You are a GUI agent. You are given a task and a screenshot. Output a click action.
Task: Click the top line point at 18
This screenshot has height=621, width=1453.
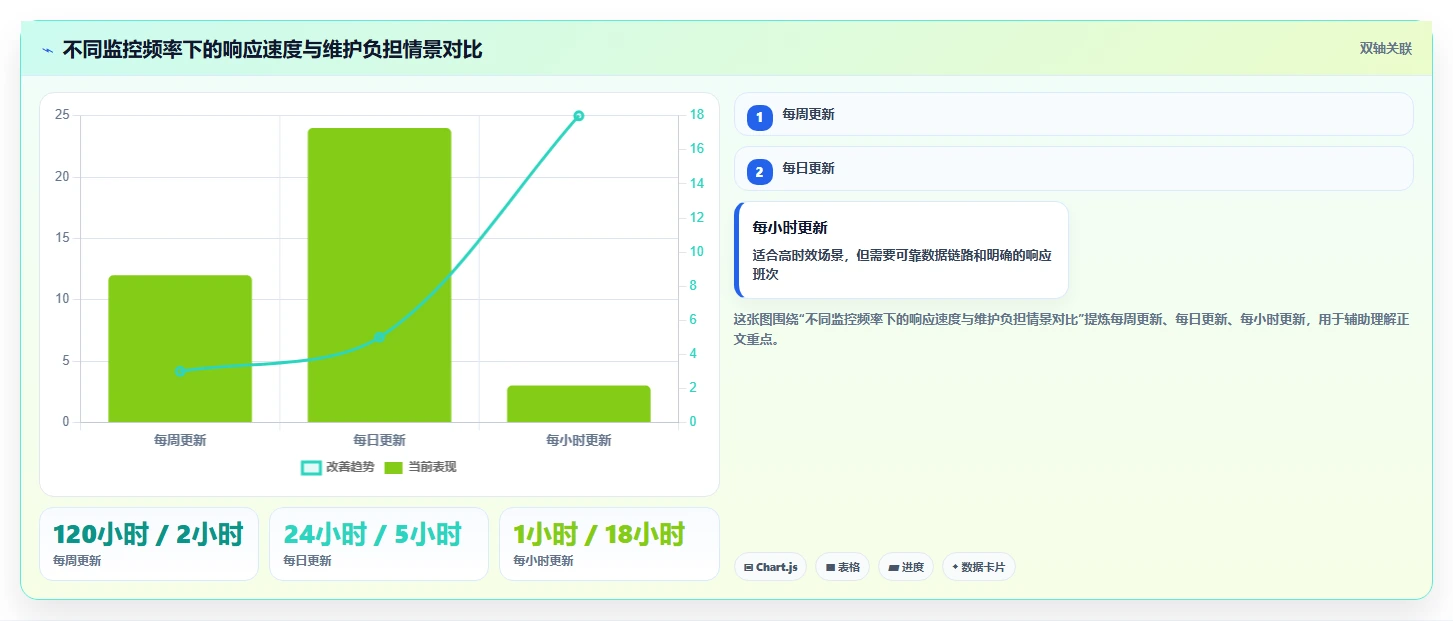[578, 116]
